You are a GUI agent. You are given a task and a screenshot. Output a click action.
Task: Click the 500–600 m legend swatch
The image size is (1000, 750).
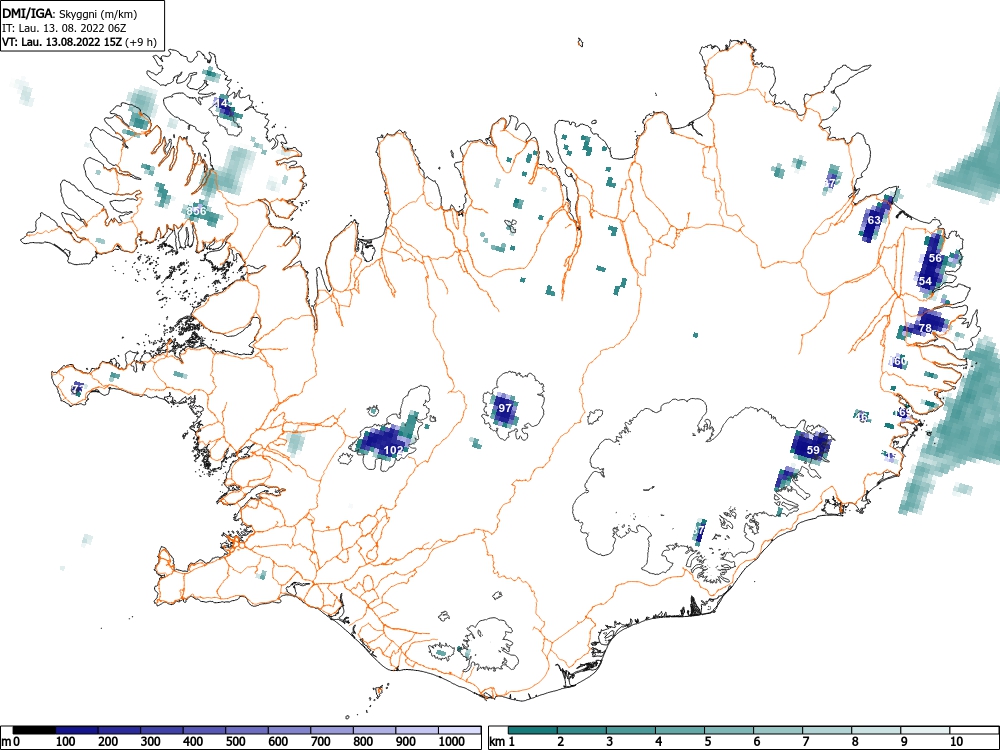point(247,730)
